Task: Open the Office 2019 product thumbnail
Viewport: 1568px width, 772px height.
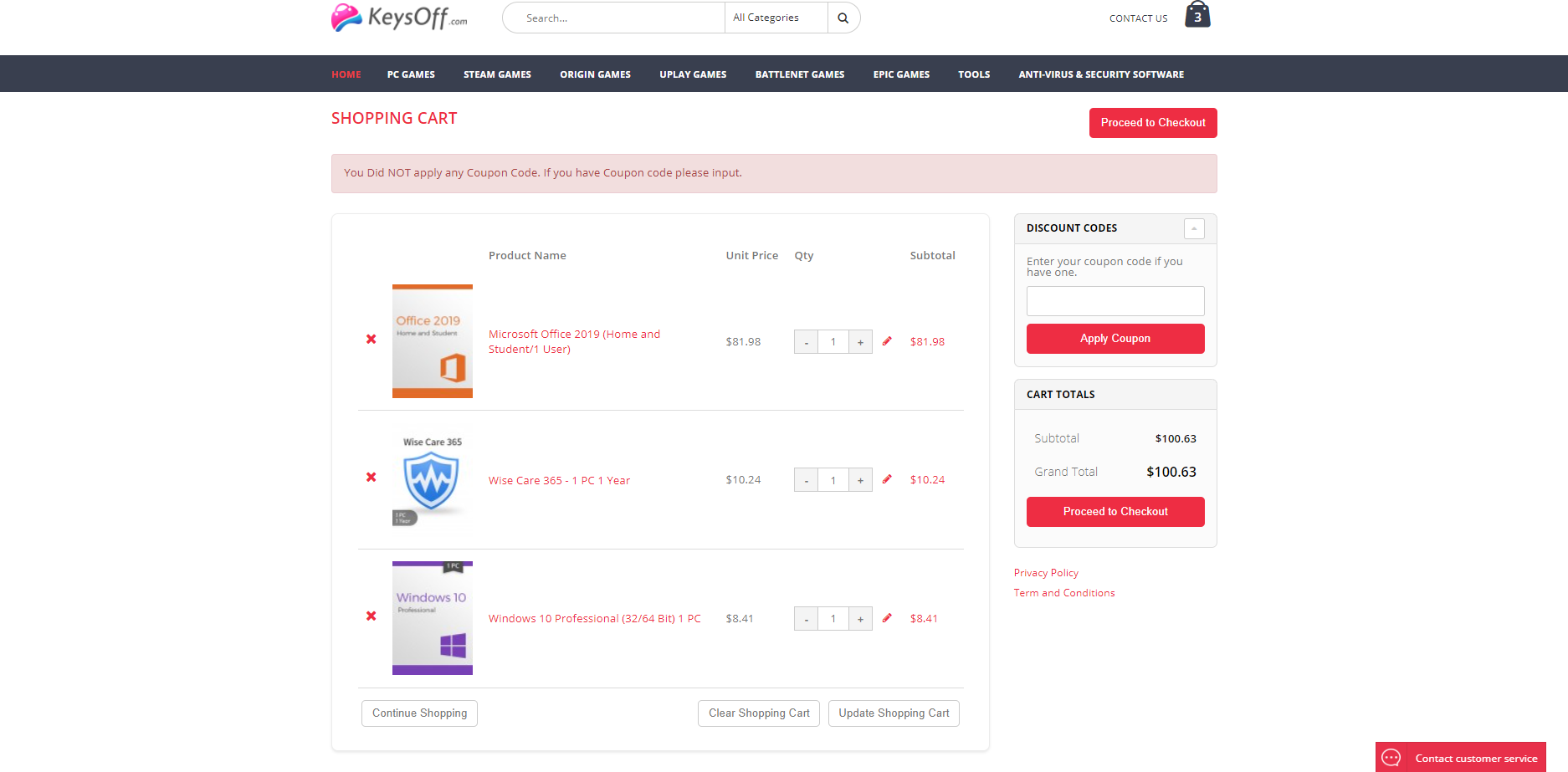Action: click(x=433, y=341)
